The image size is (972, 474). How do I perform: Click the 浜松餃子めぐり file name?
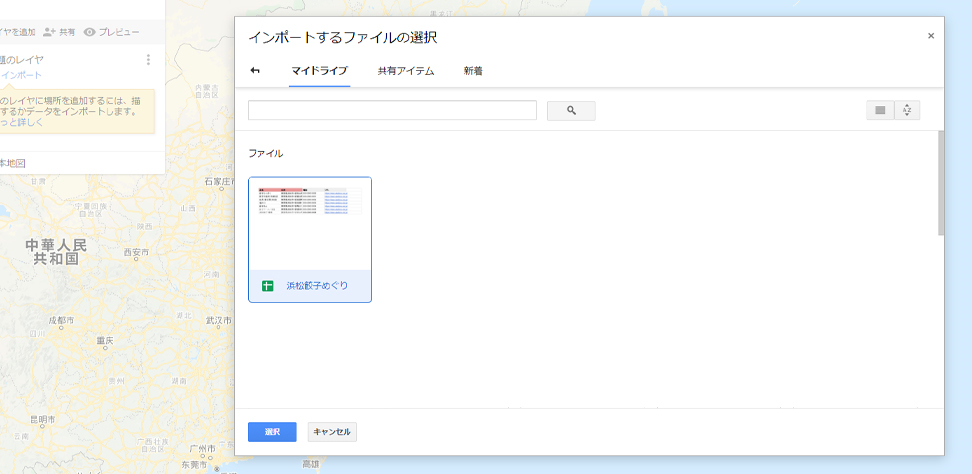pos(317,286)
